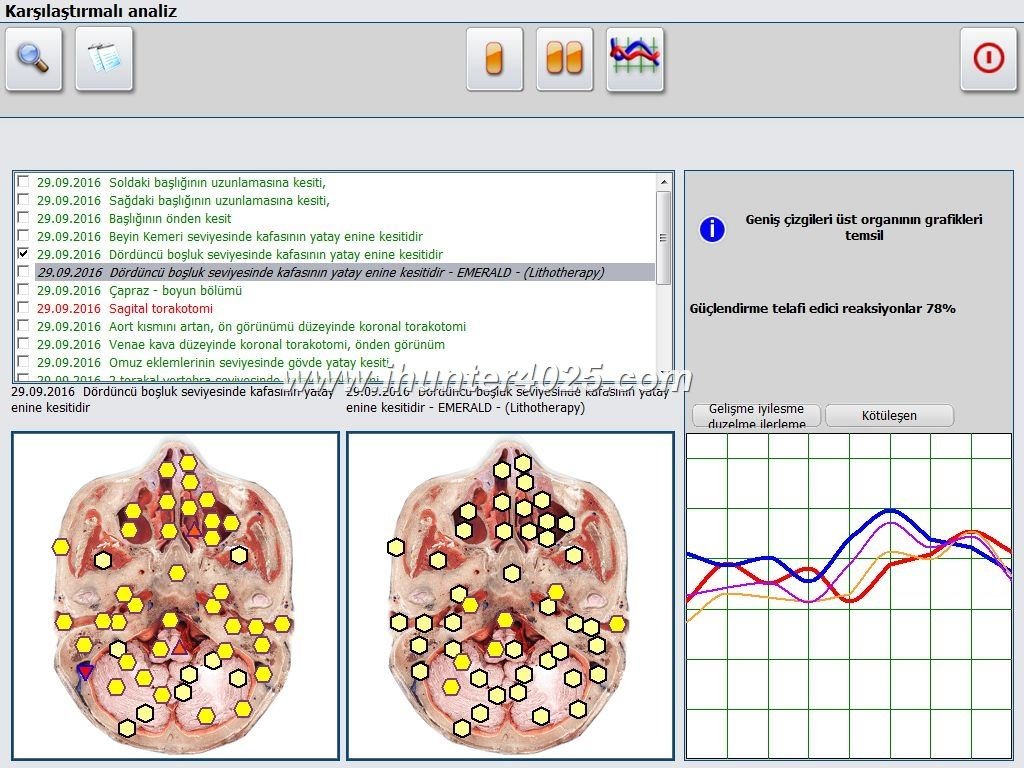Open the graph comparison view
Image resolution: width=1024 pixels, height=768 pixels.
pos(634,60)
